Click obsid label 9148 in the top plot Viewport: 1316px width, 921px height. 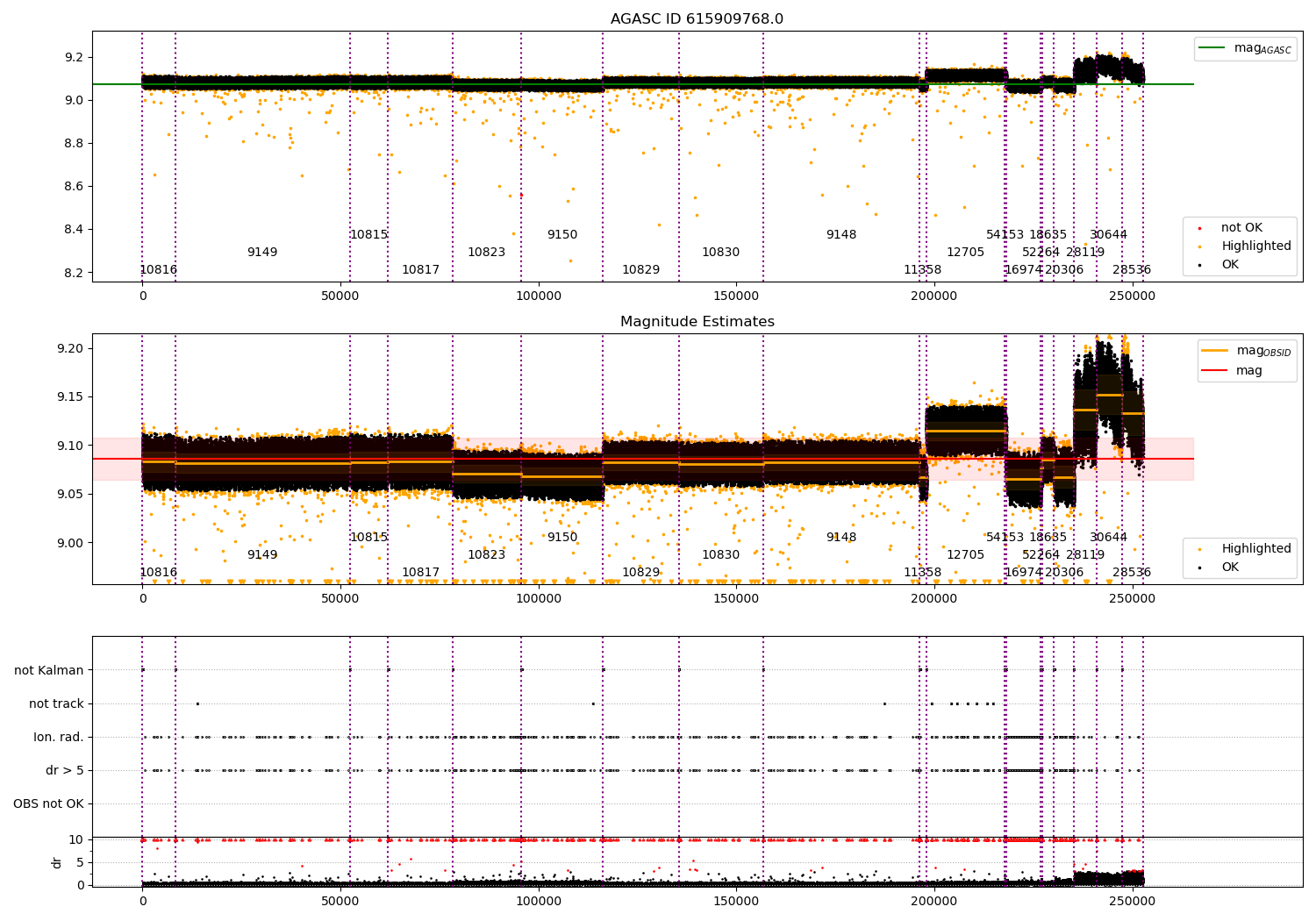[841, 235]
